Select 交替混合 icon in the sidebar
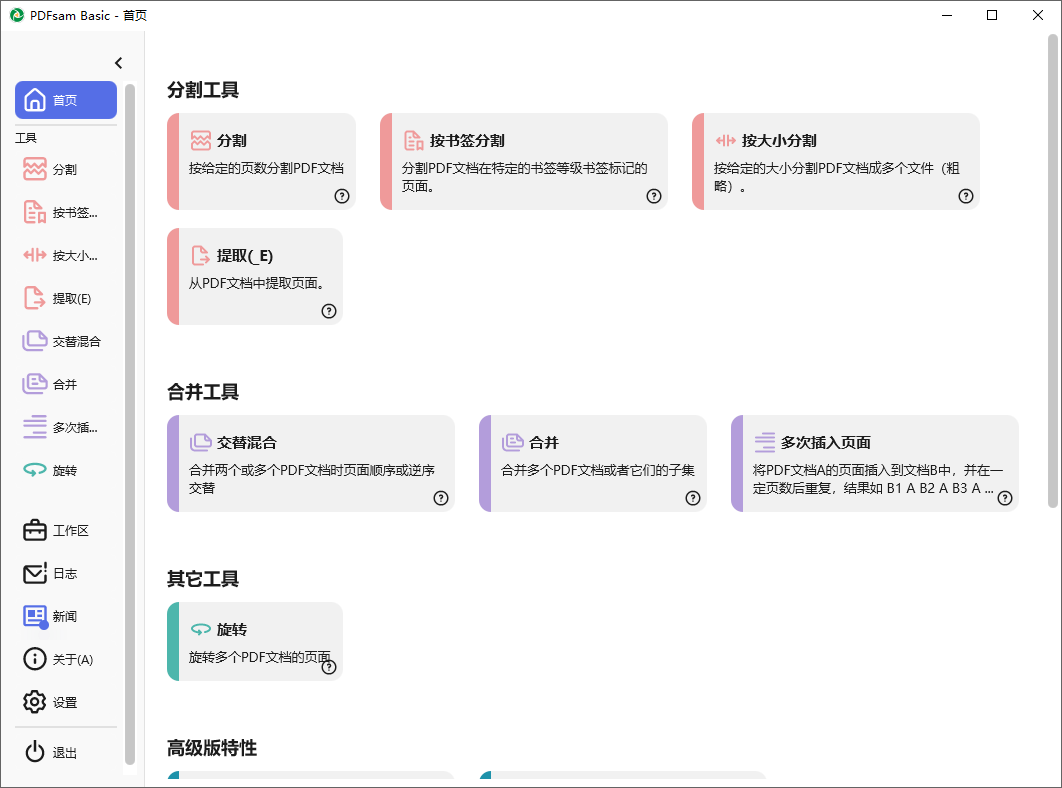 [36, 341]
